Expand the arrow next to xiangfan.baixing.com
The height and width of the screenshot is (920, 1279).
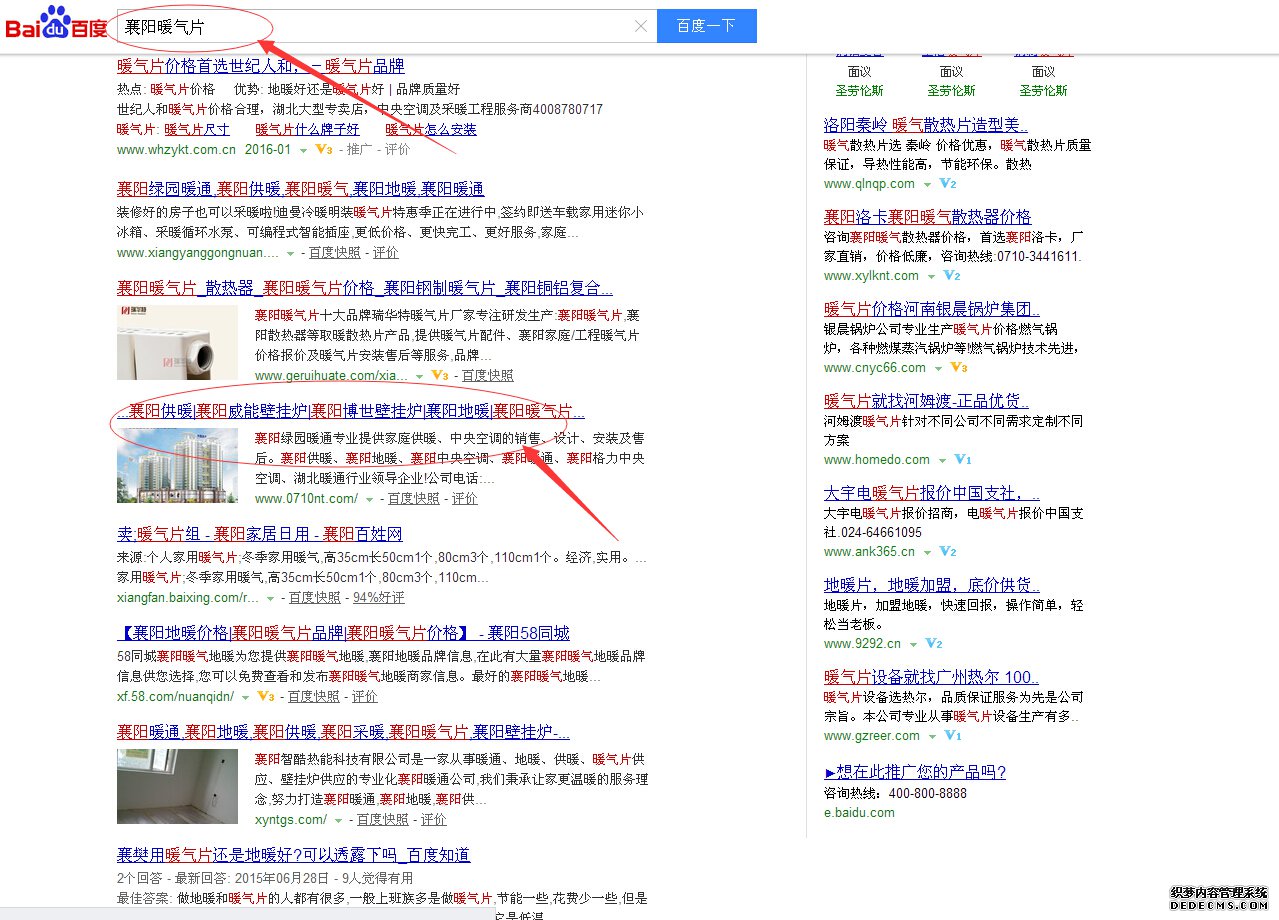coord(270,598)
